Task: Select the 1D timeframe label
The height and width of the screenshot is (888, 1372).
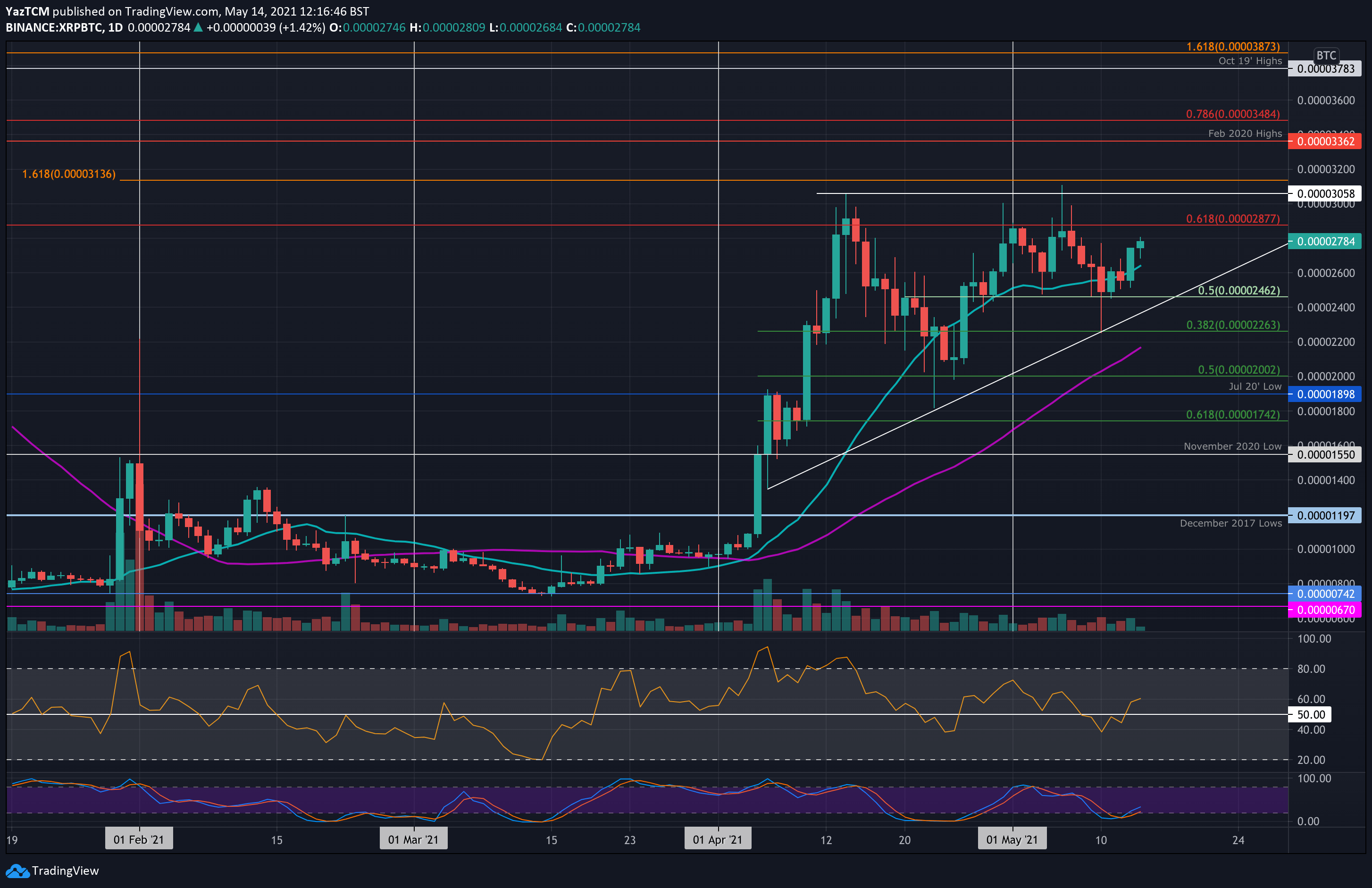Action: coord(115,27)
